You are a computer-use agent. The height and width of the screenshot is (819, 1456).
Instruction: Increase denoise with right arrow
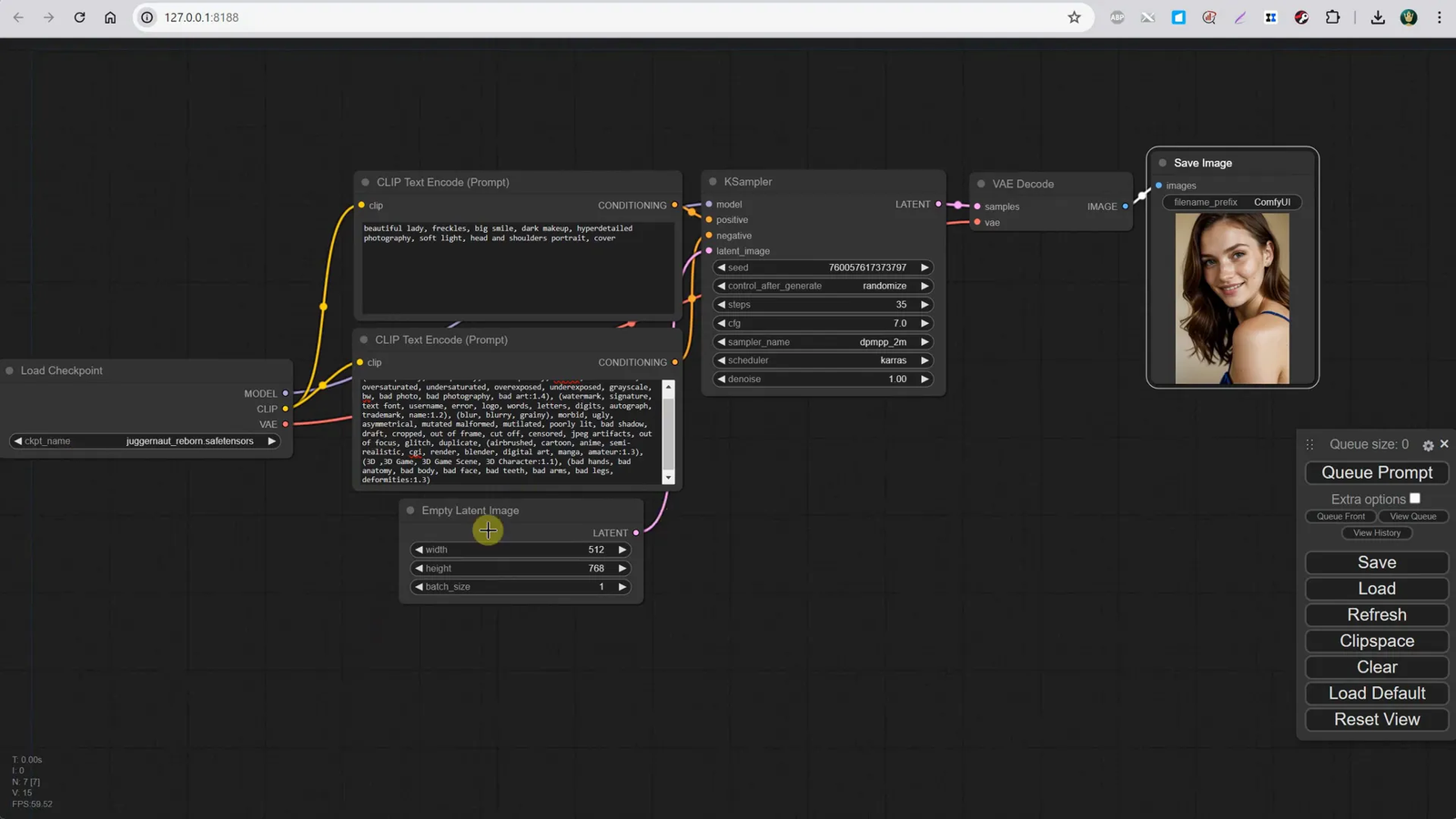925,379
